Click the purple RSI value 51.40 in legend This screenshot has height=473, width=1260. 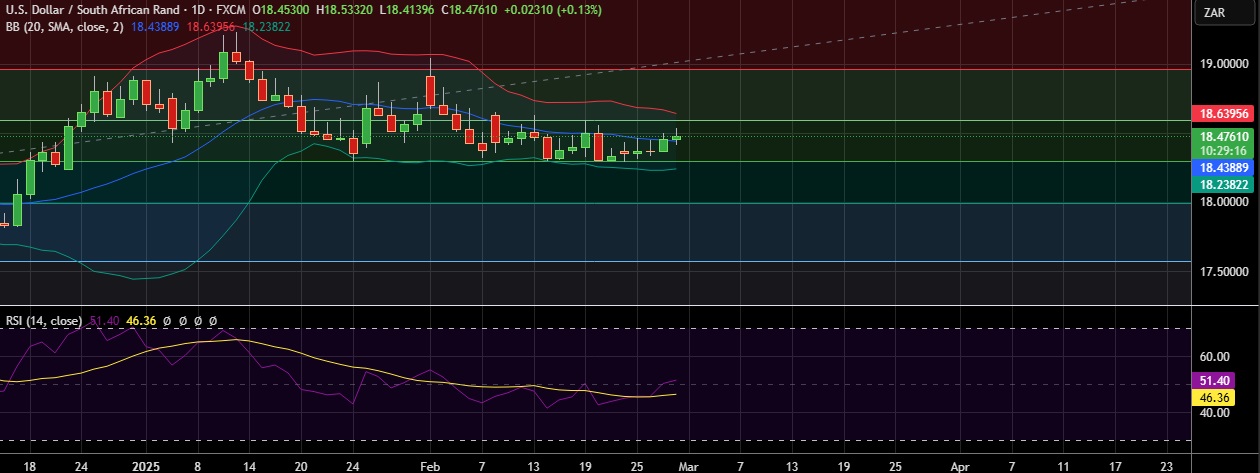click(105, 321)
